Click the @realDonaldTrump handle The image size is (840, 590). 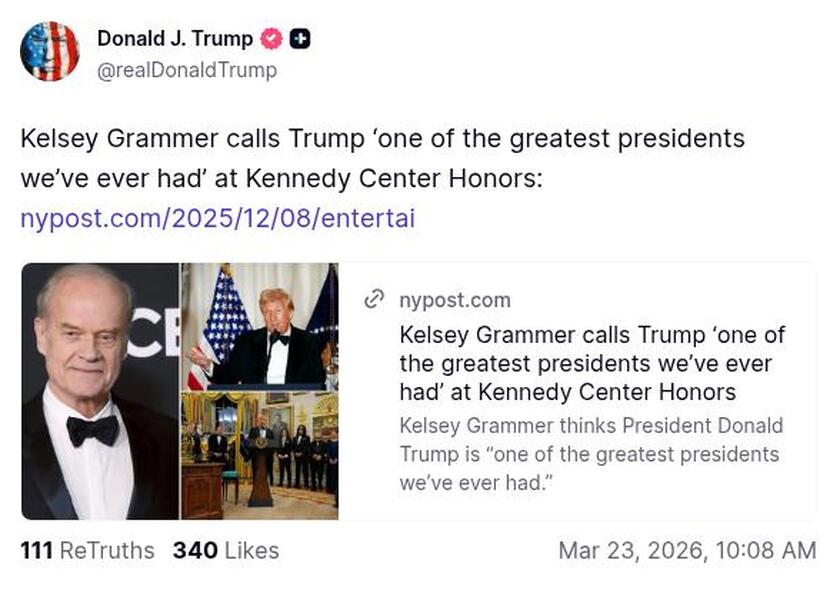point(185,71)
